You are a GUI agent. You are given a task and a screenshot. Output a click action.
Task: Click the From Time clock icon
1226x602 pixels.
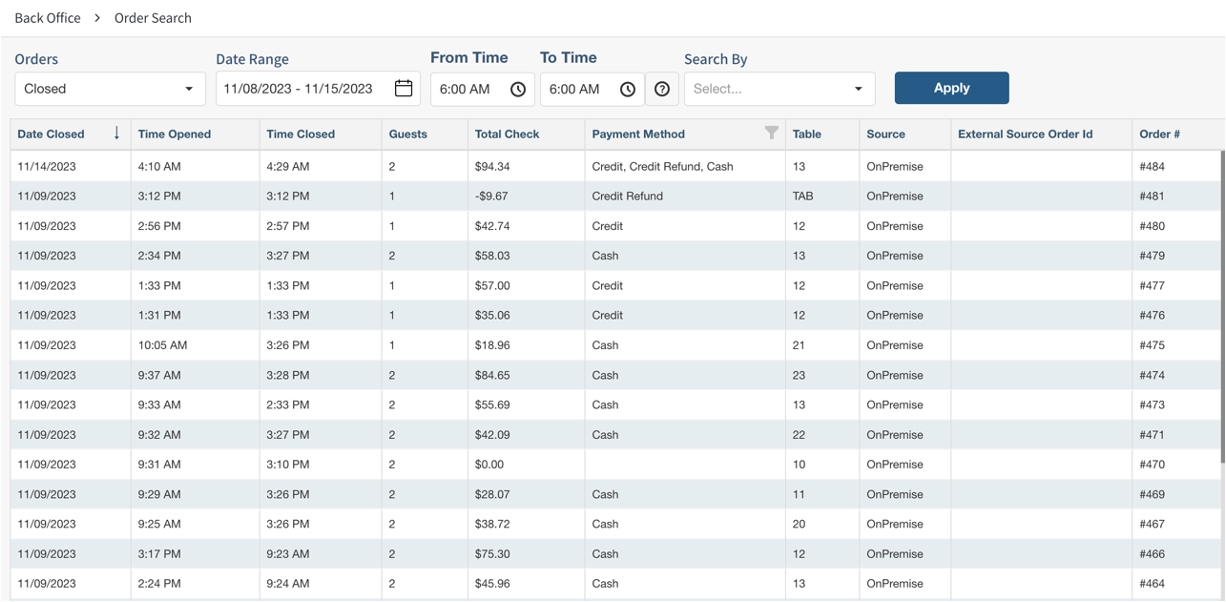click(518, 89)
